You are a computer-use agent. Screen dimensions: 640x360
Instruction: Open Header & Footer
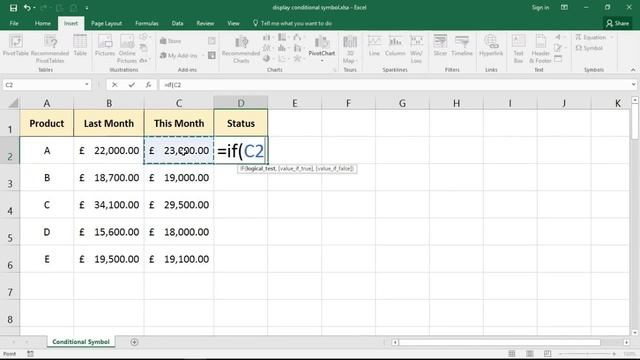point(540,49)
